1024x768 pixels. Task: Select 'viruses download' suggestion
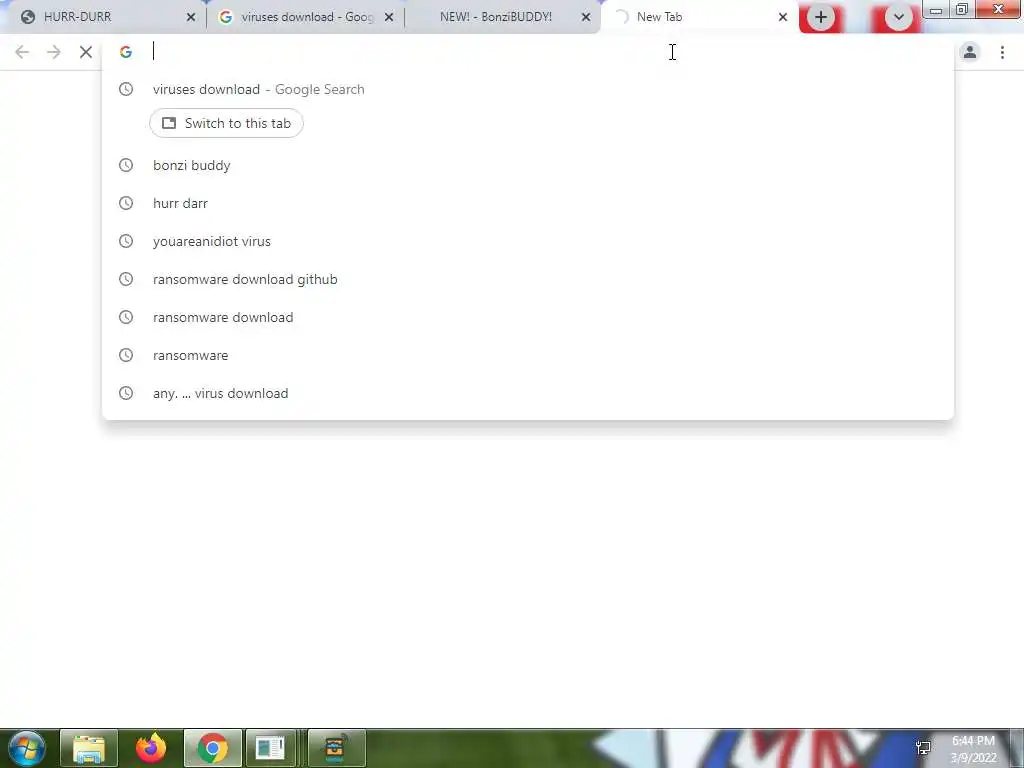[x=528, y=89]
